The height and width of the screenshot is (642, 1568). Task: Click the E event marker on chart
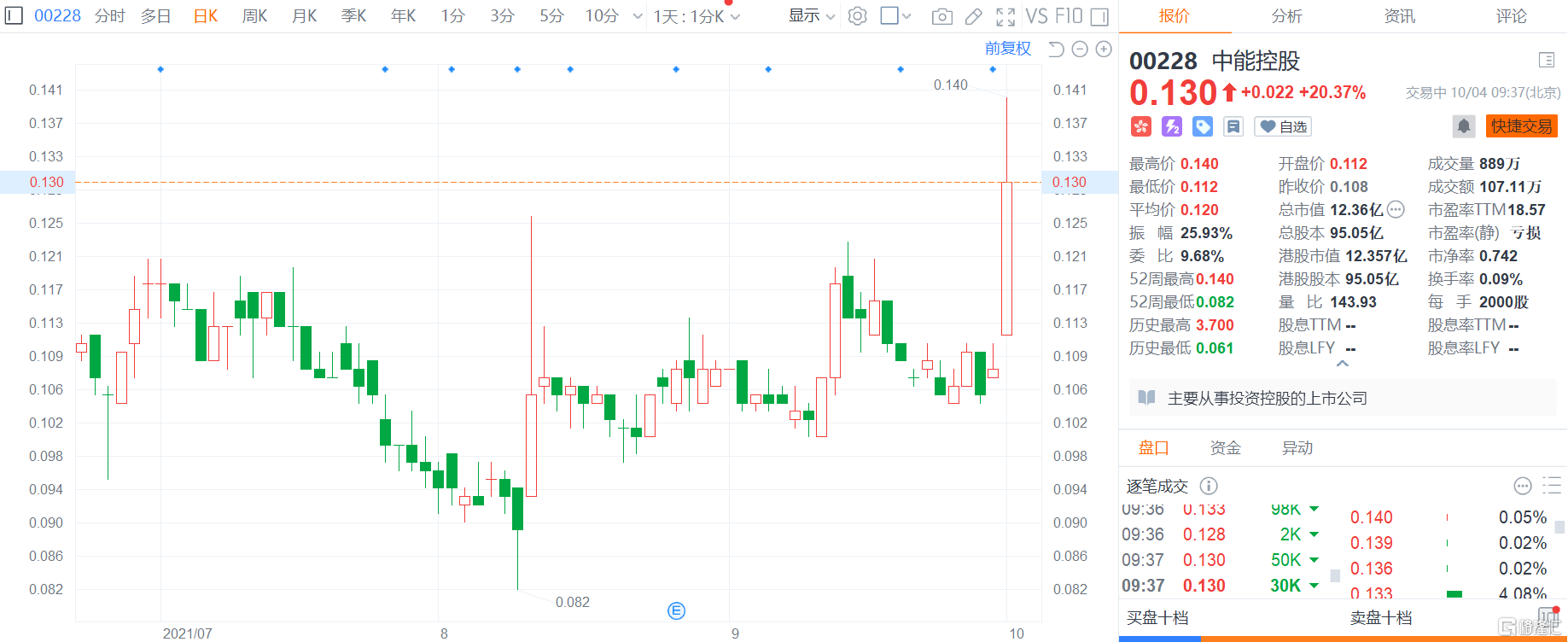676,610
